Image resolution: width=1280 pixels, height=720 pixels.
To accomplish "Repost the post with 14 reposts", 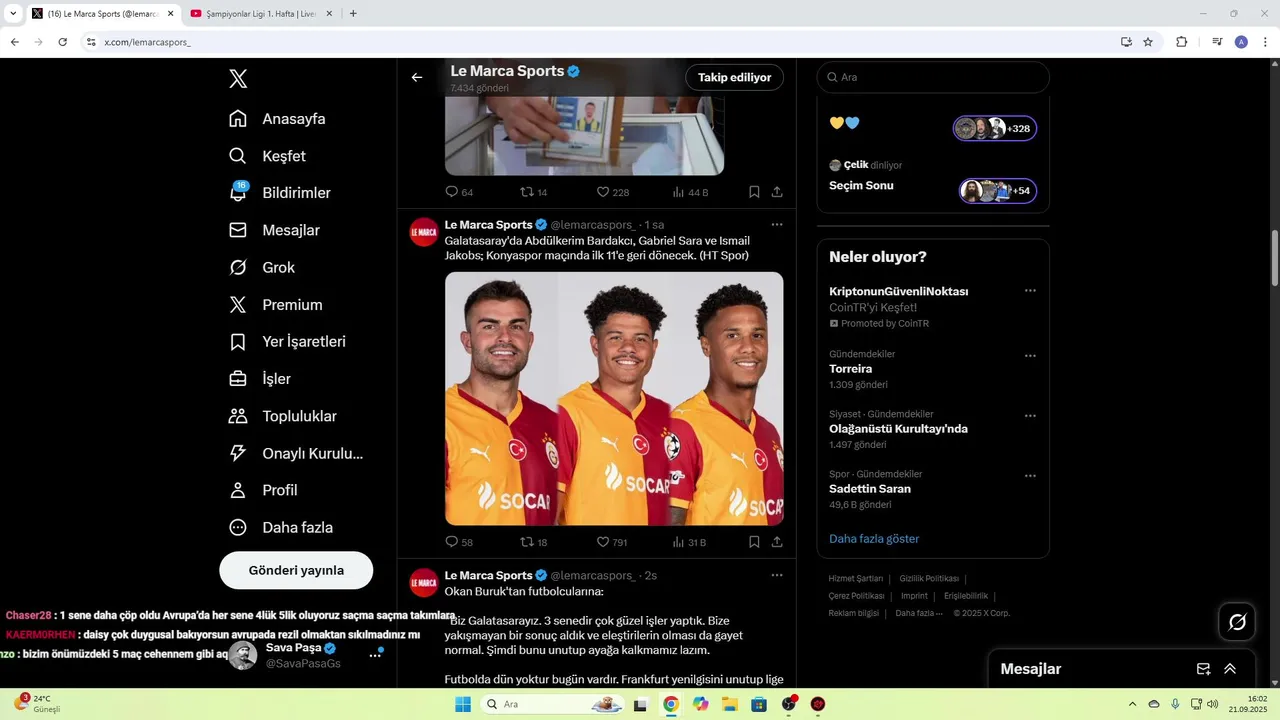I will [534, 192].
